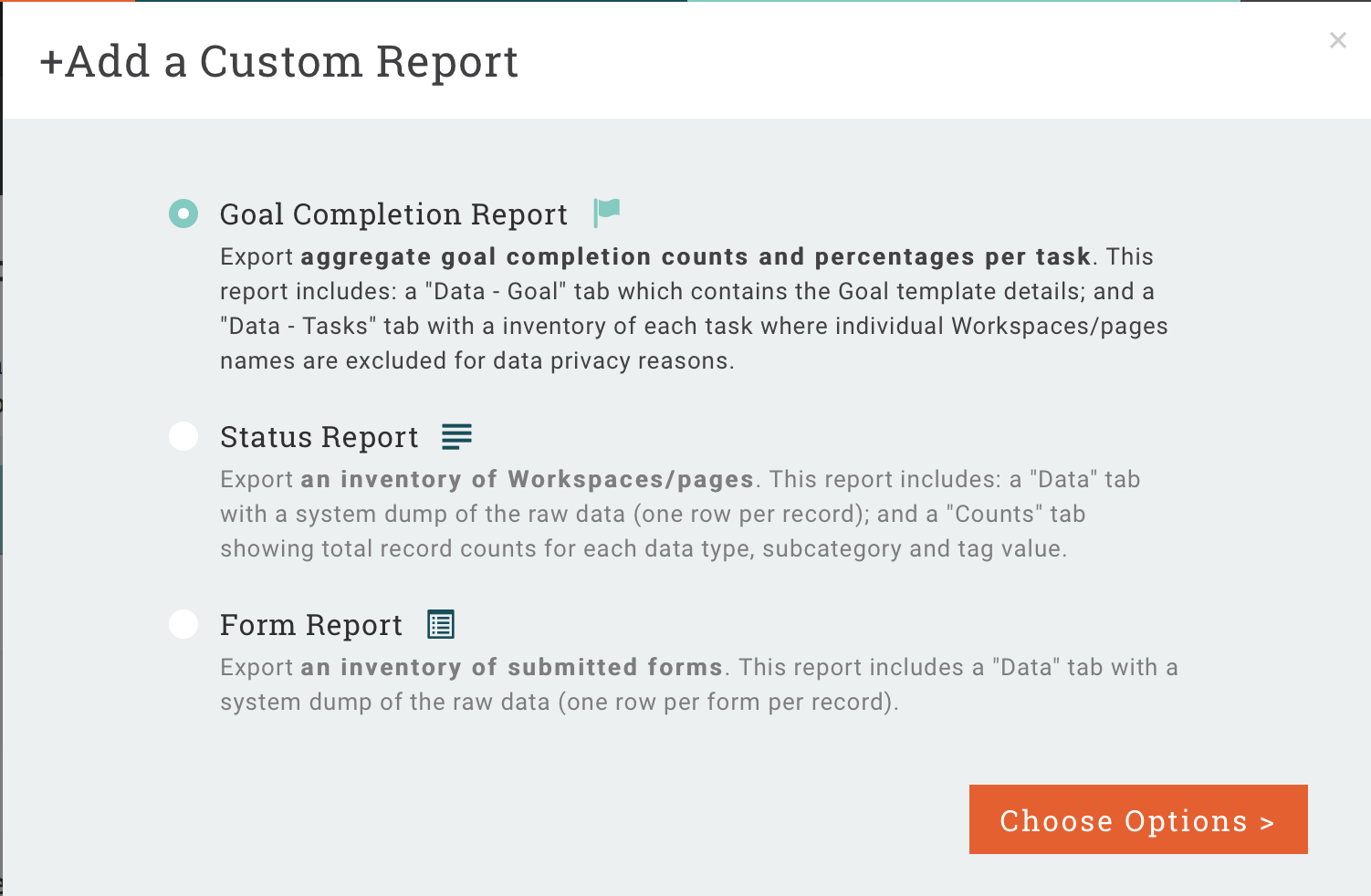Click the form list icon beside Form Report
Screen dimensions: 1371x896
[441, 625]
